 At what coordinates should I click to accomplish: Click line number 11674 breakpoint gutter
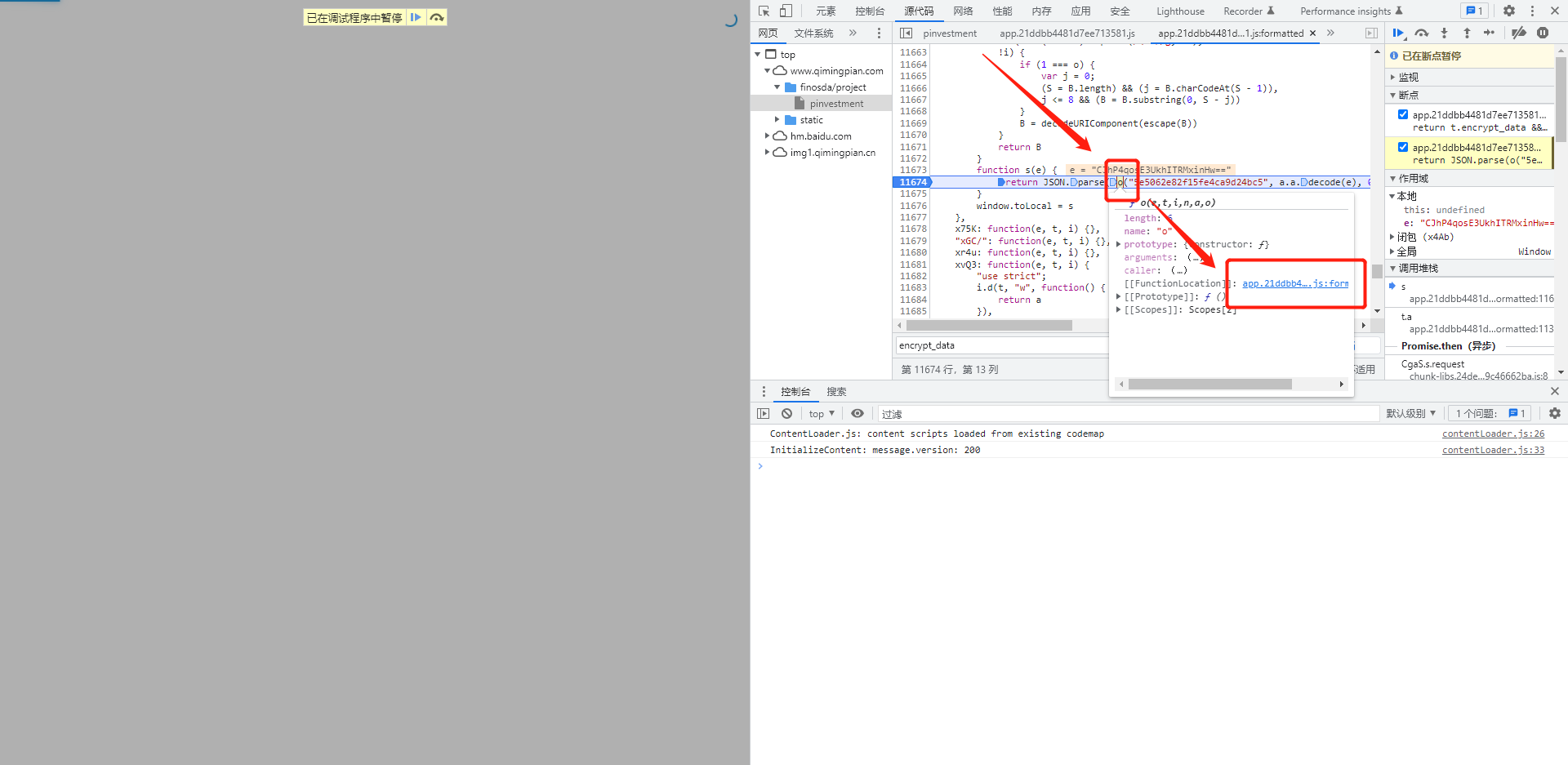pos(912,182)
